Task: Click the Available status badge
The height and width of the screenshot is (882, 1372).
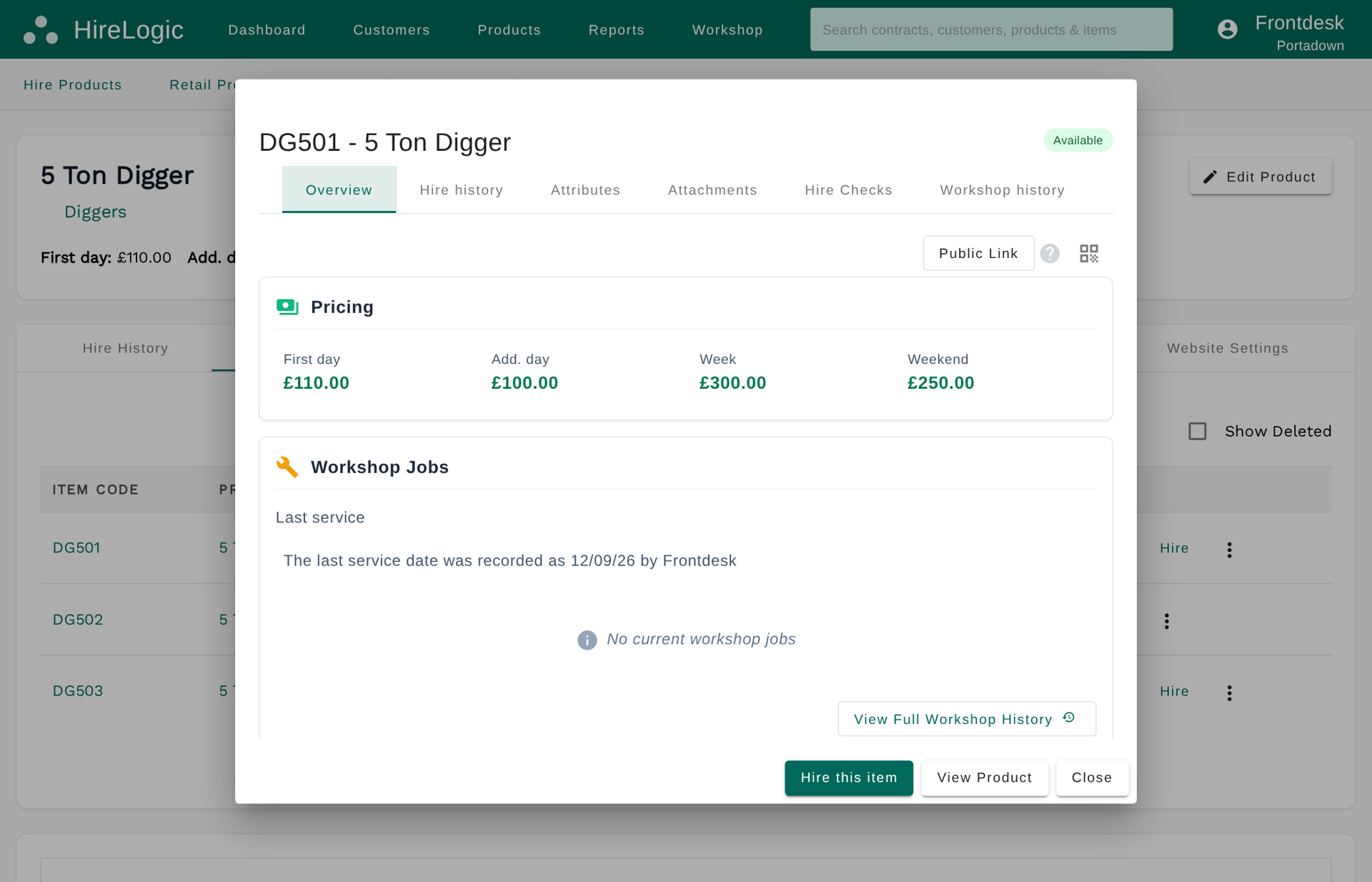Action: 1078,140
